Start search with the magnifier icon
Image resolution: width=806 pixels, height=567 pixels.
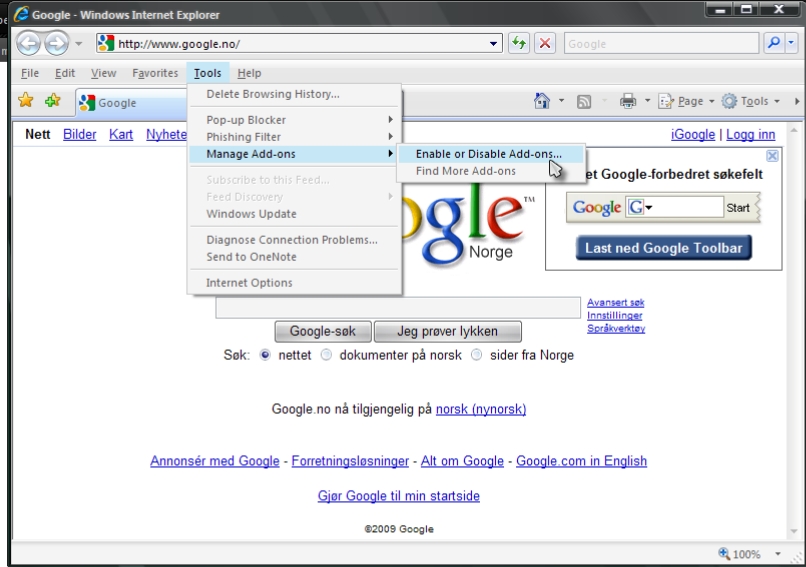pos(774,43)
